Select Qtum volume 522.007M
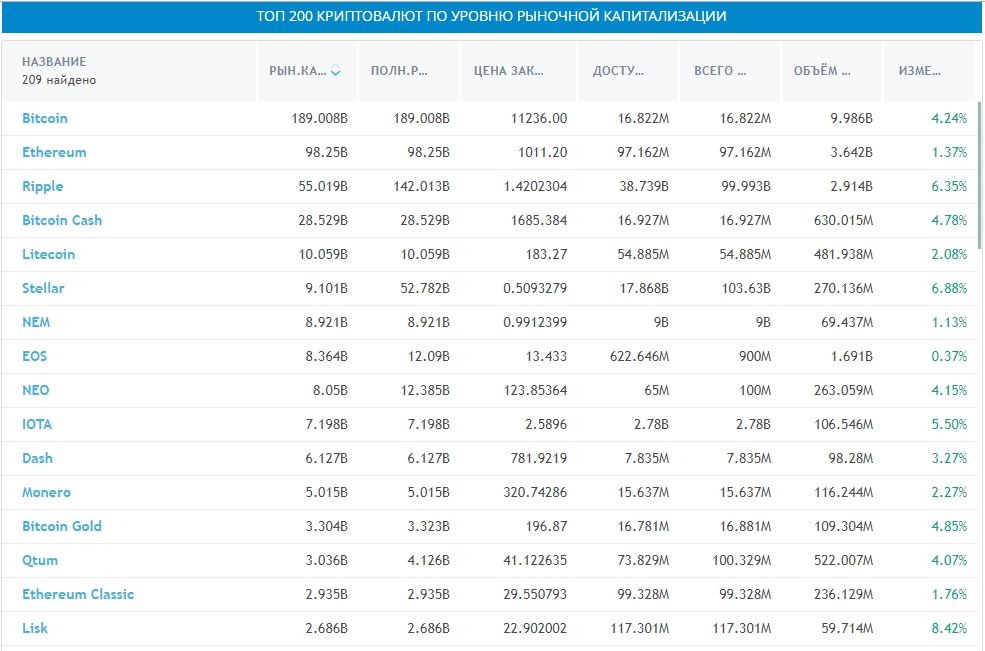The width and height of the screenshot is (985, 651). pos(843,560)
